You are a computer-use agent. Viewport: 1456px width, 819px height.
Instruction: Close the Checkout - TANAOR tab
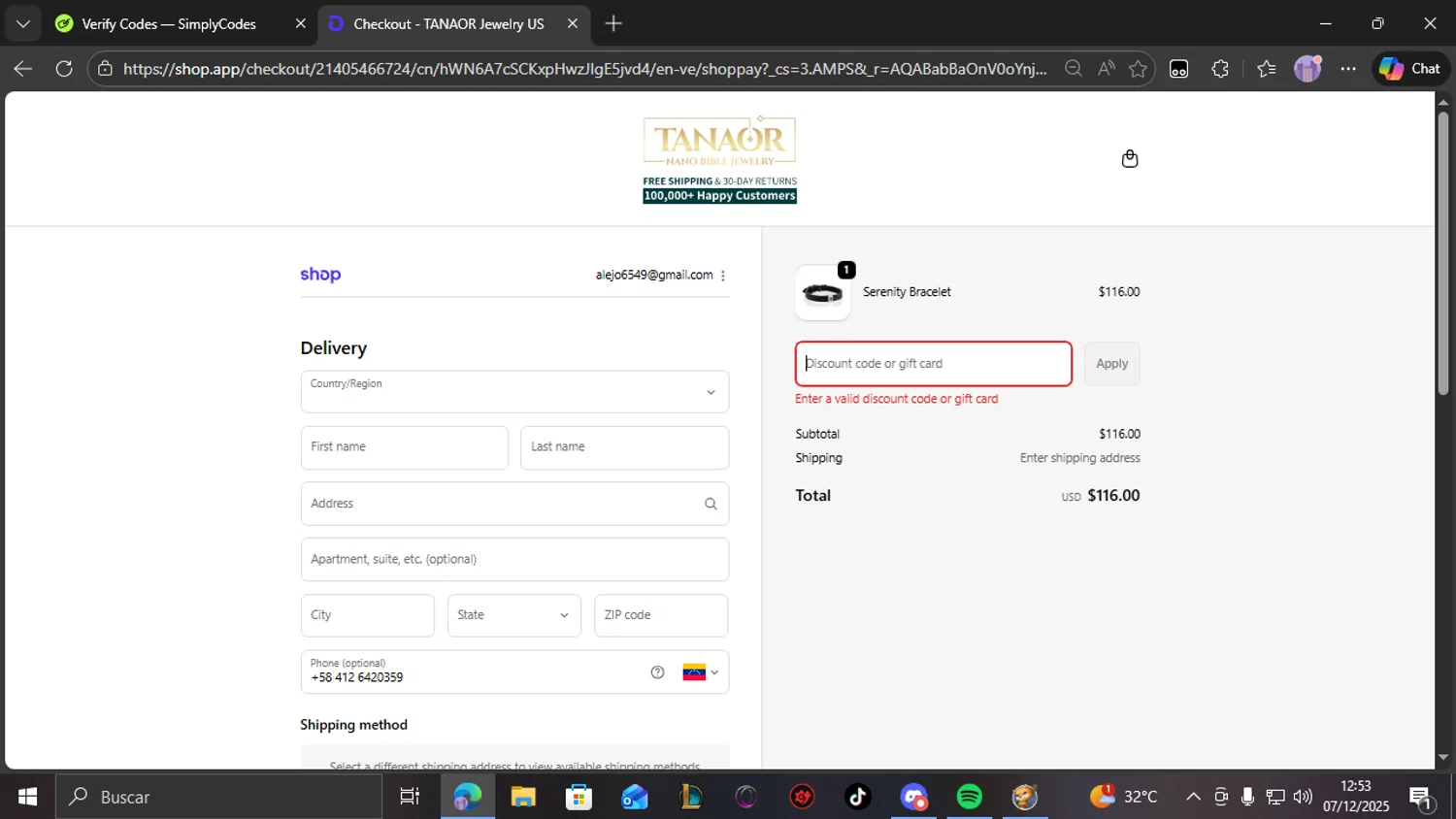point(573,24)
